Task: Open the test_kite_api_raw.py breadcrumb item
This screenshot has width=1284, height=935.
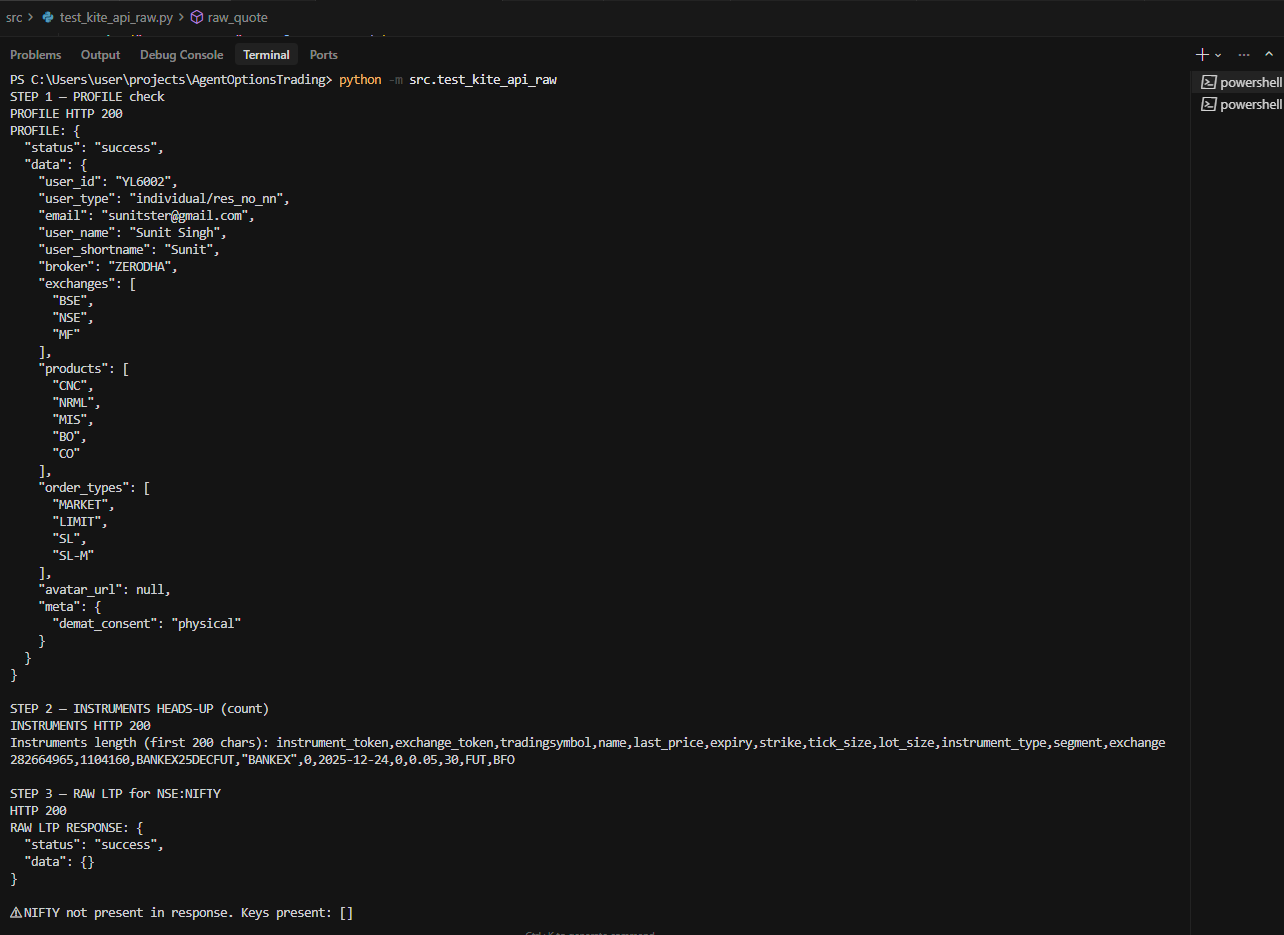Action: click(115, 17)
